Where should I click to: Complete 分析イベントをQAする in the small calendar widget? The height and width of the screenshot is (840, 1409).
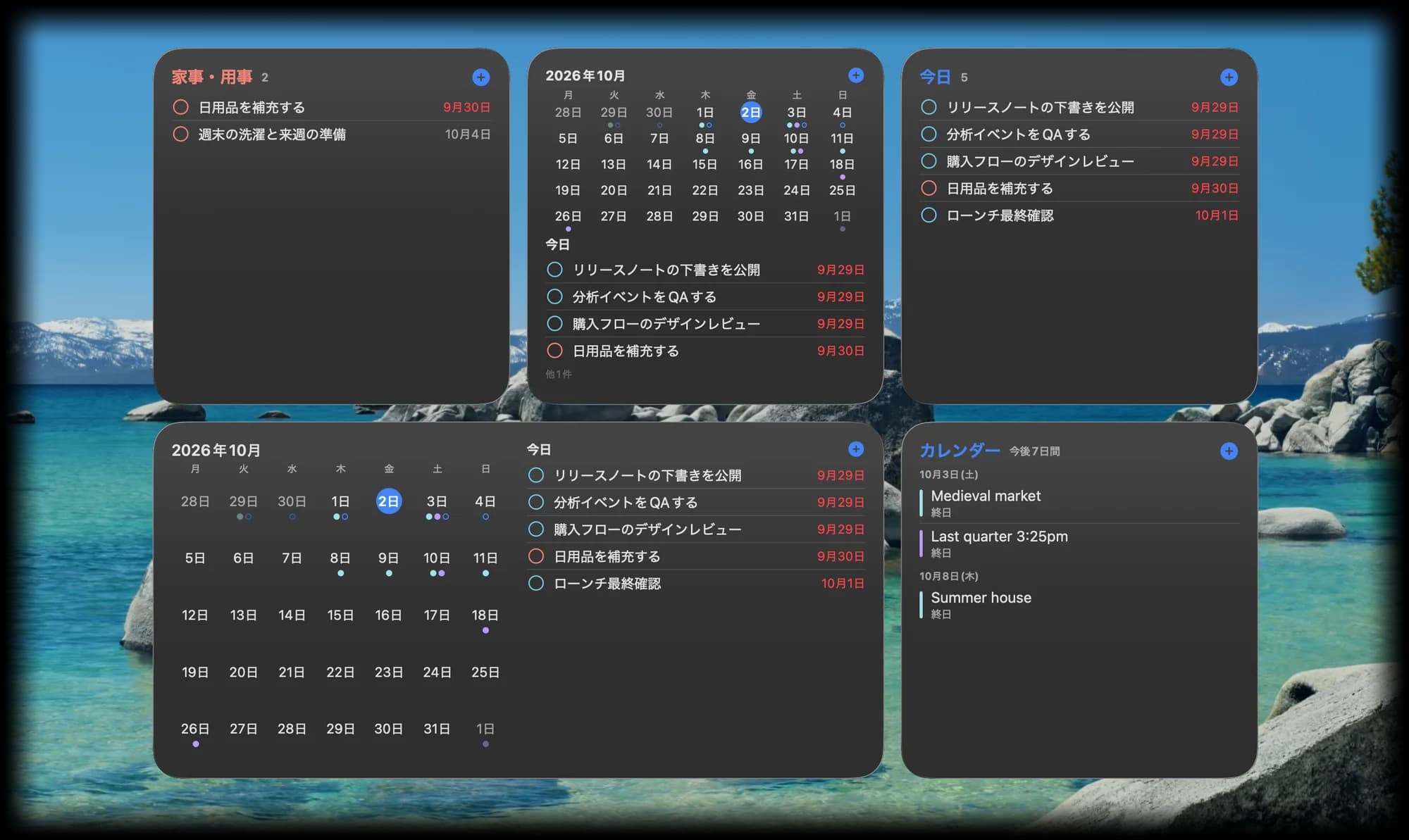click(x=555, y=296)
